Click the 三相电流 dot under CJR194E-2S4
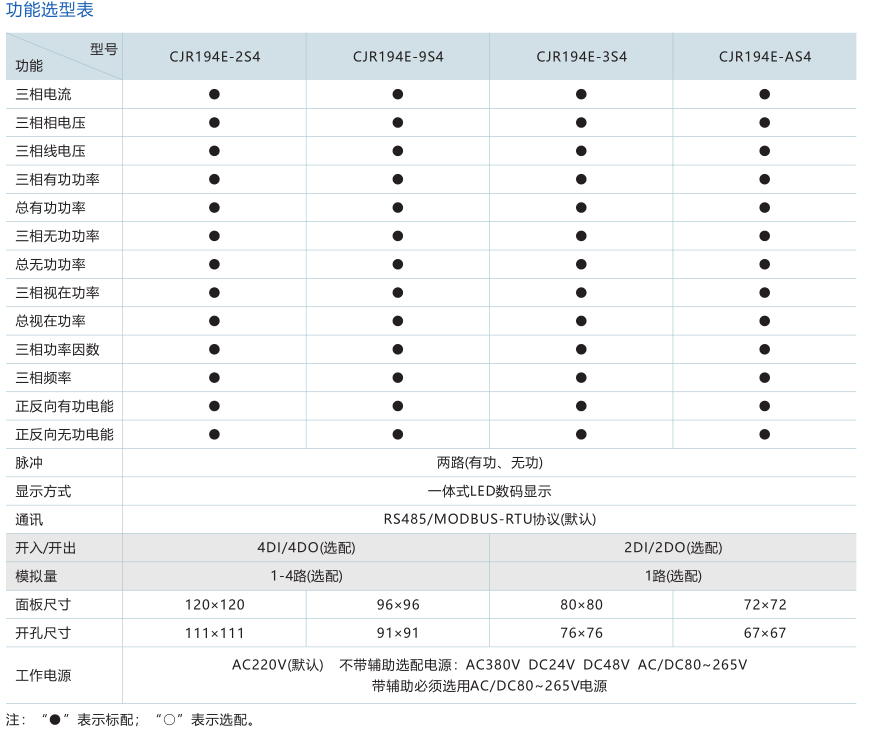 [214, 94]
